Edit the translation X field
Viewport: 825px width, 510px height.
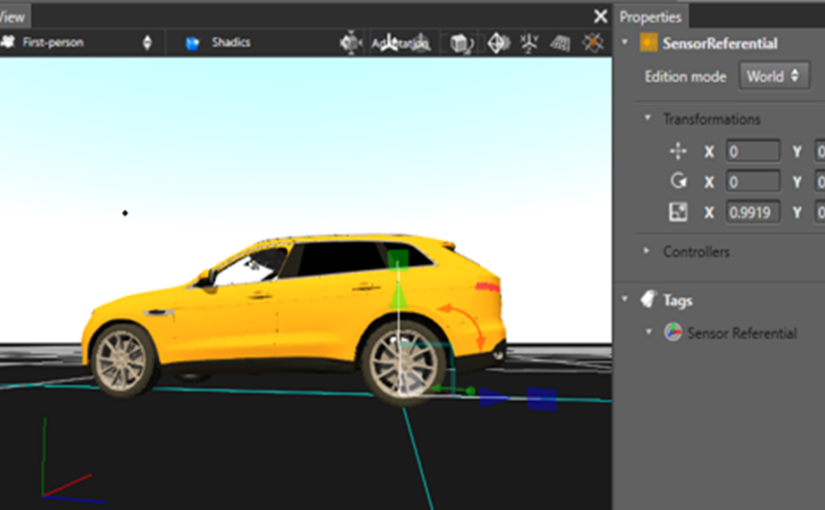coord(753,152)
